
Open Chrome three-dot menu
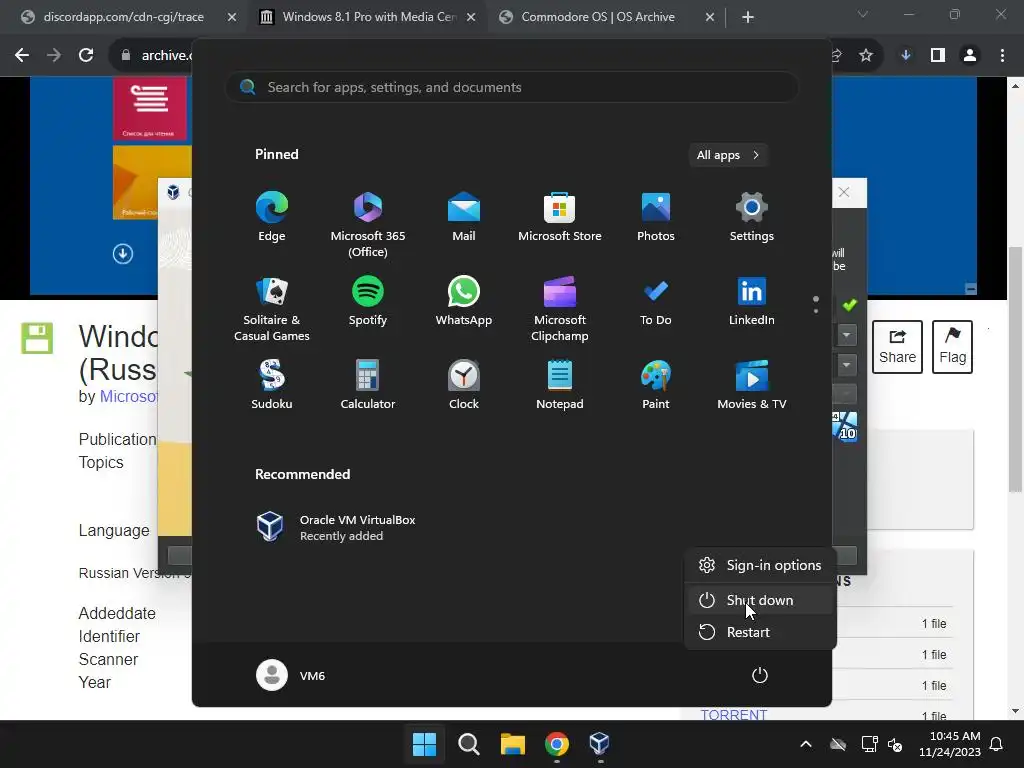[x=1002, y=56]
